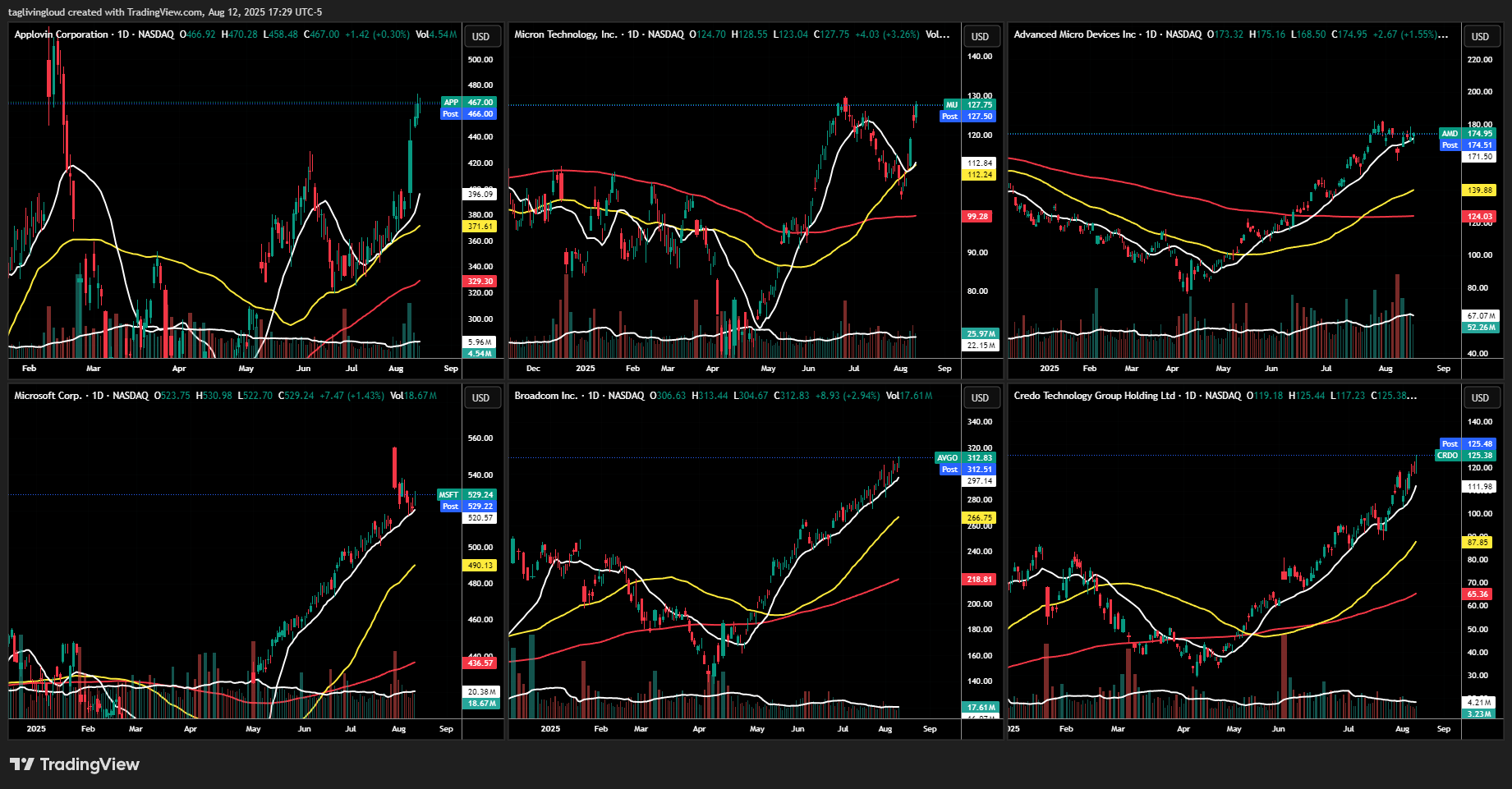Click the AVGO 312.83 price label
1512x789 pixels.
point(966,458)
